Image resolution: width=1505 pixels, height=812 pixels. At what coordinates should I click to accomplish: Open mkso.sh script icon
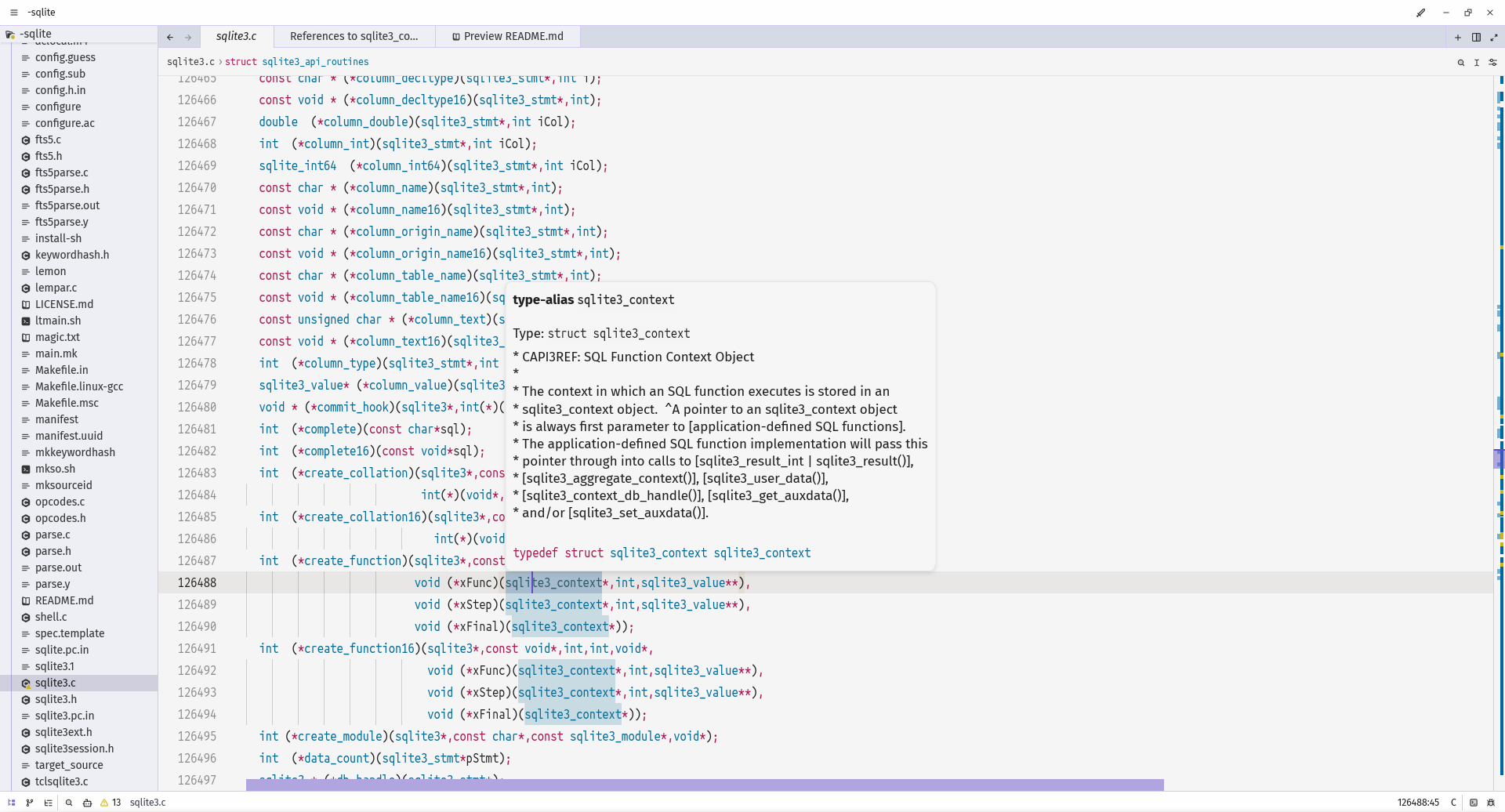(x=26, y=469)
